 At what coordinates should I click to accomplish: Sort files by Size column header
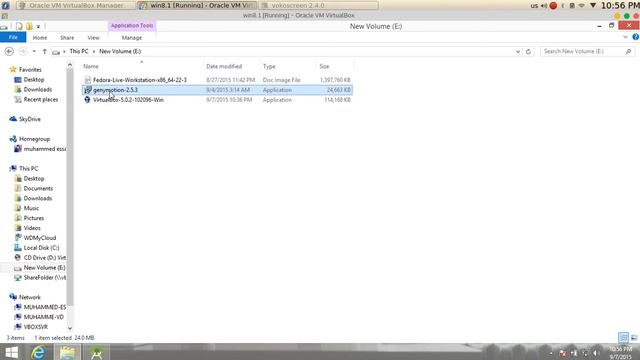324,66
